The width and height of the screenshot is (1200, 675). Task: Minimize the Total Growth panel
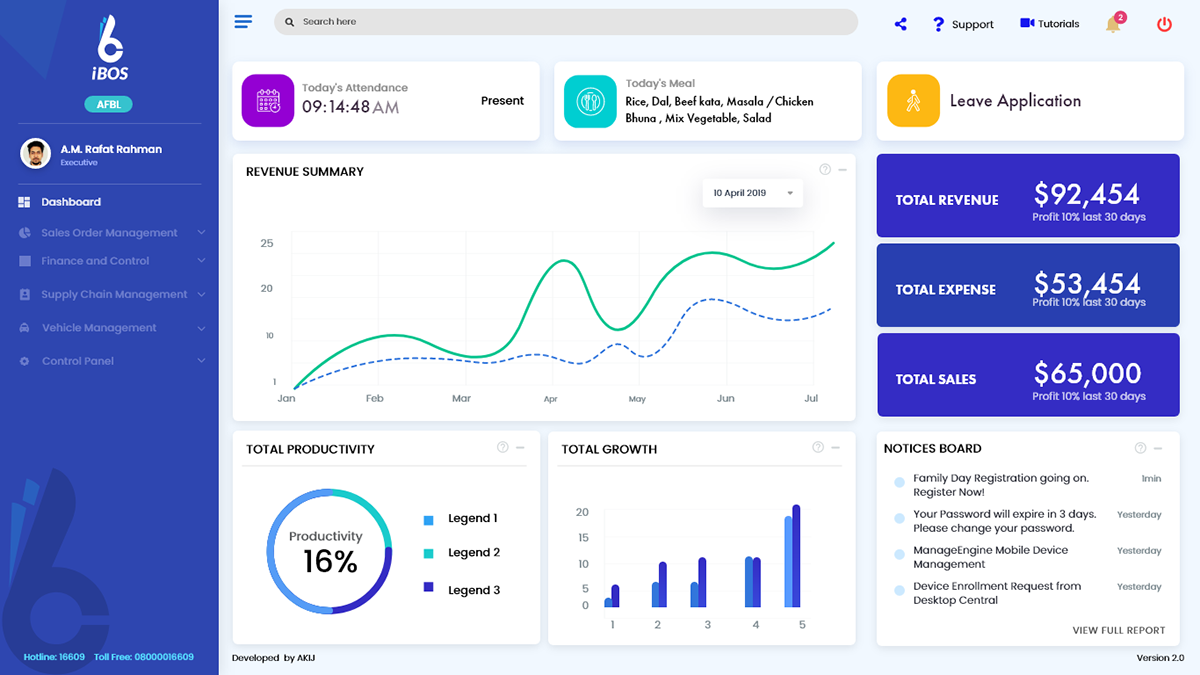point(836,448)
